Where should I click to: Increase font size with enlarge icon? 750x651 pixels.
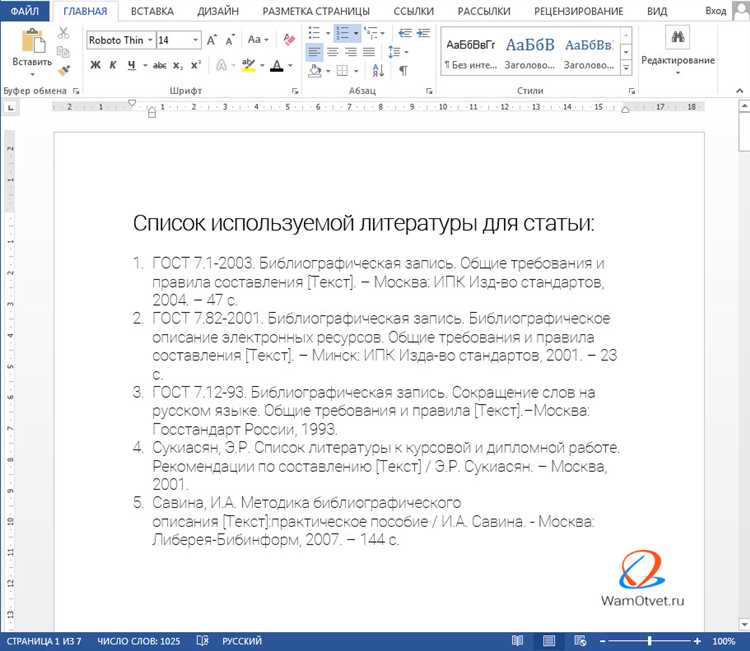pyautogui.click(x=212, y=40)
